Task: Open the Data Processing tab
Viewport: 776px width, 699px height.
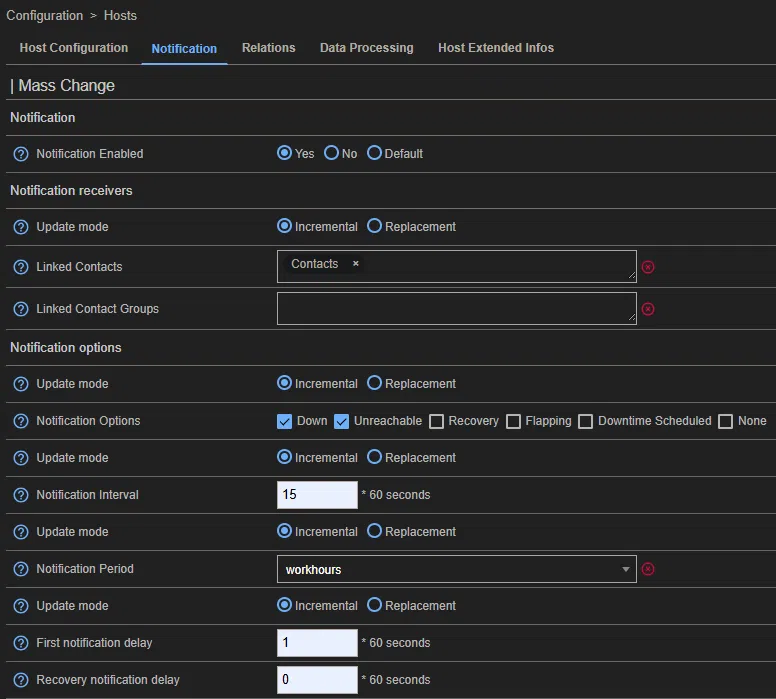Action: click(366, 48)
